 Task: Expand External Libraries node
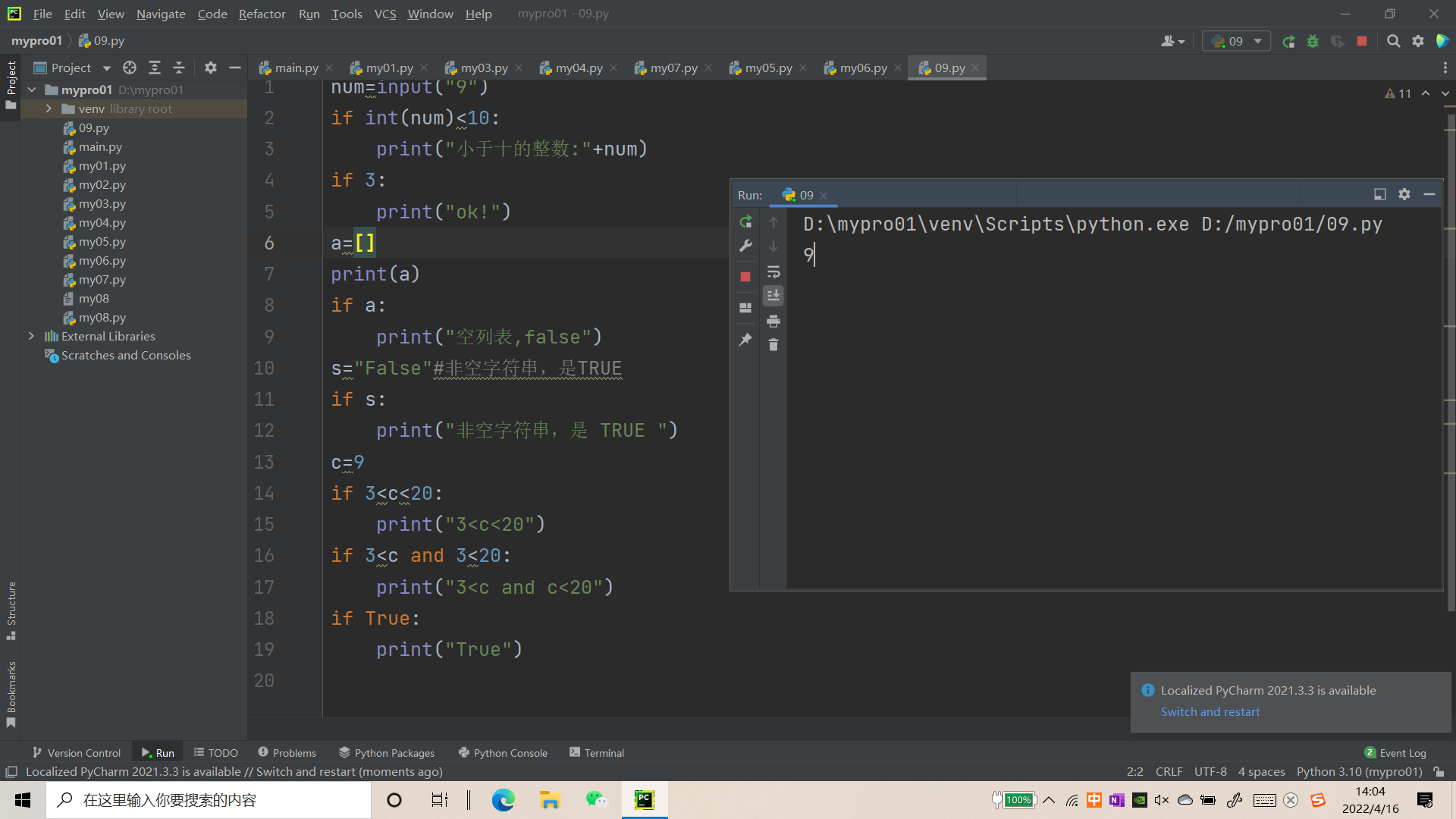point(31,336)
